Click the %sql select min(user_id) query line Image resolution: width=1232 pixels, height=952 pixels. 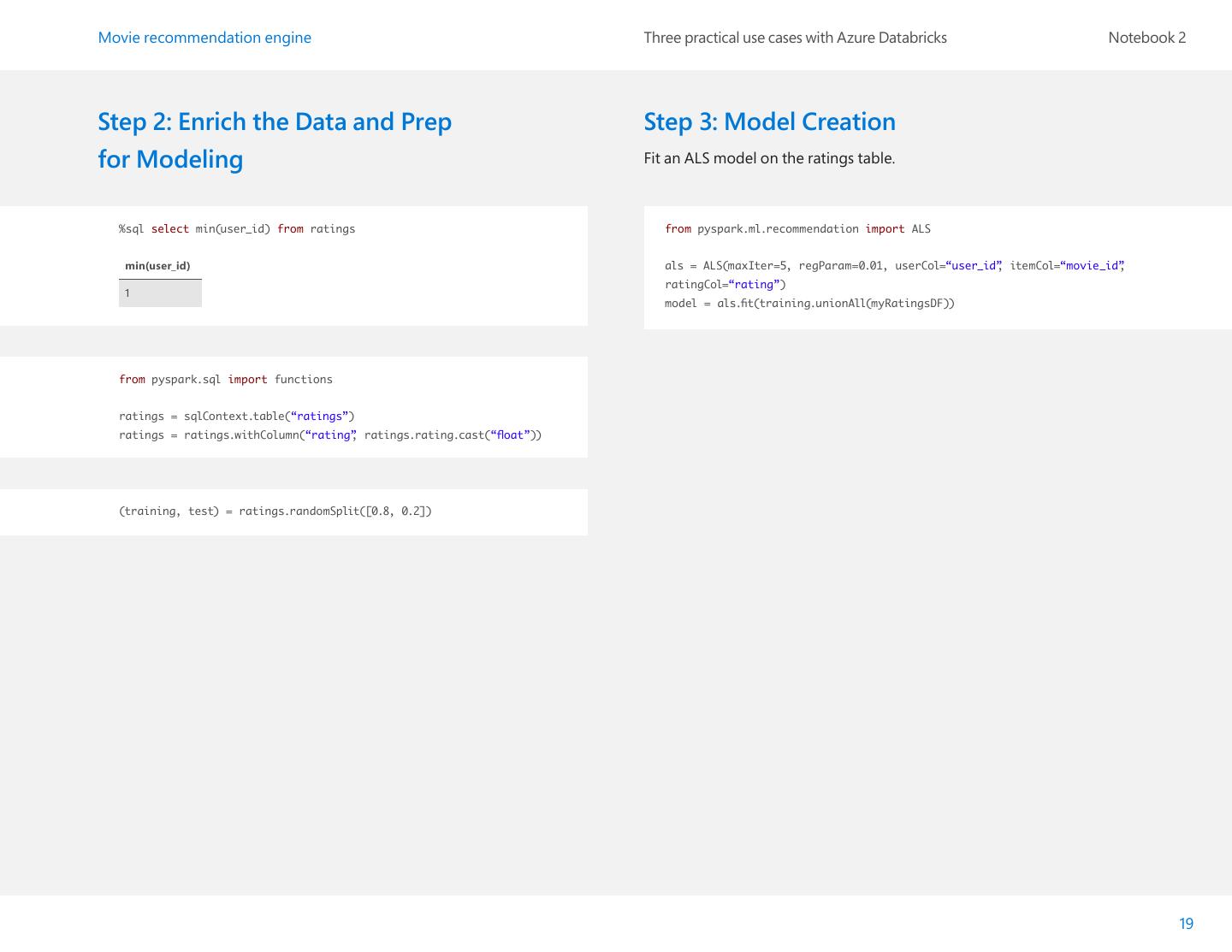pos(237,229)
